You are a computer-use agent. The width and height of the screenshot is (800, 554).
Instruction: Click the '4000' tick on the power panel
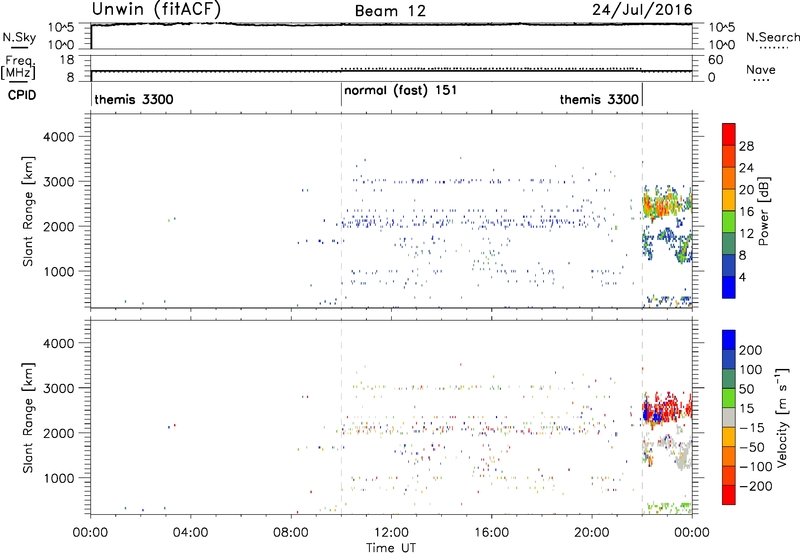point(58,137)
